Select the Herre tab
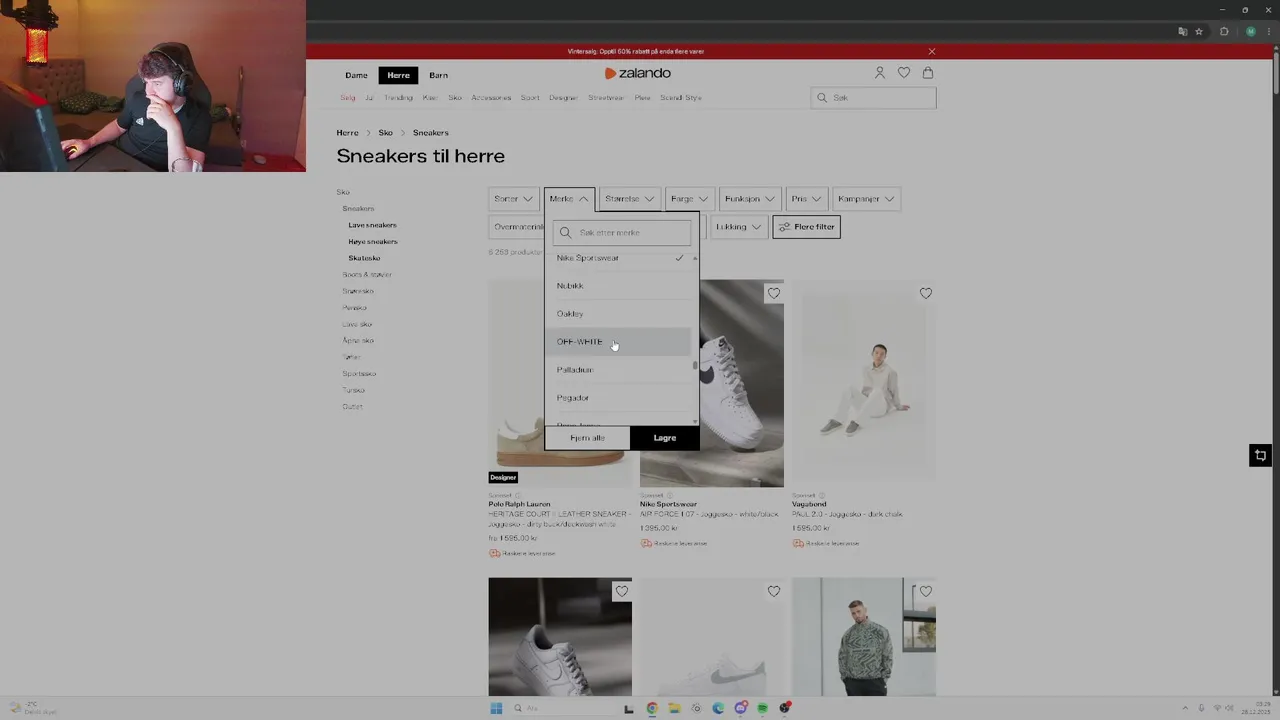This screenshot has width=1280, height=720. pyautogui.click(x=399, y=76)
